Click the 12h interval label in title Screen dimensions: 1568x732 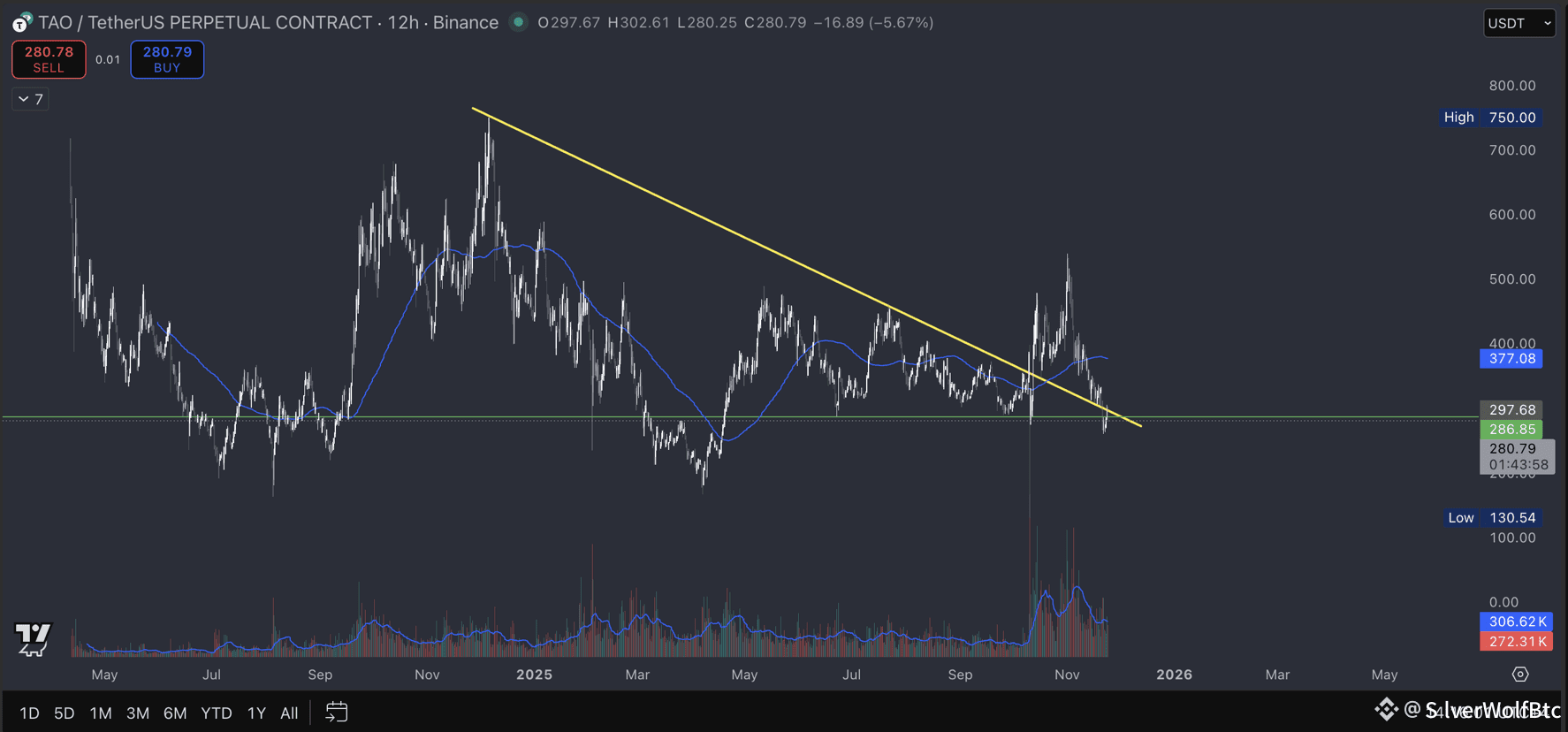[403, 22]
